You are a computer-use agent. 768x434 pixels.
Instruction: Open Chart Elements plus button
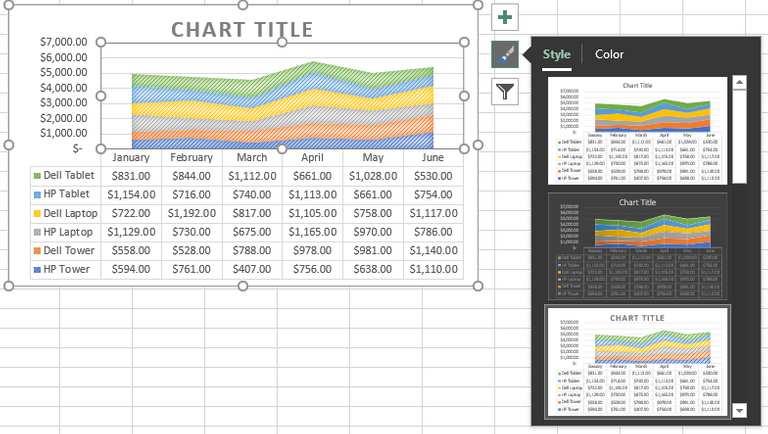pos(504,17)
